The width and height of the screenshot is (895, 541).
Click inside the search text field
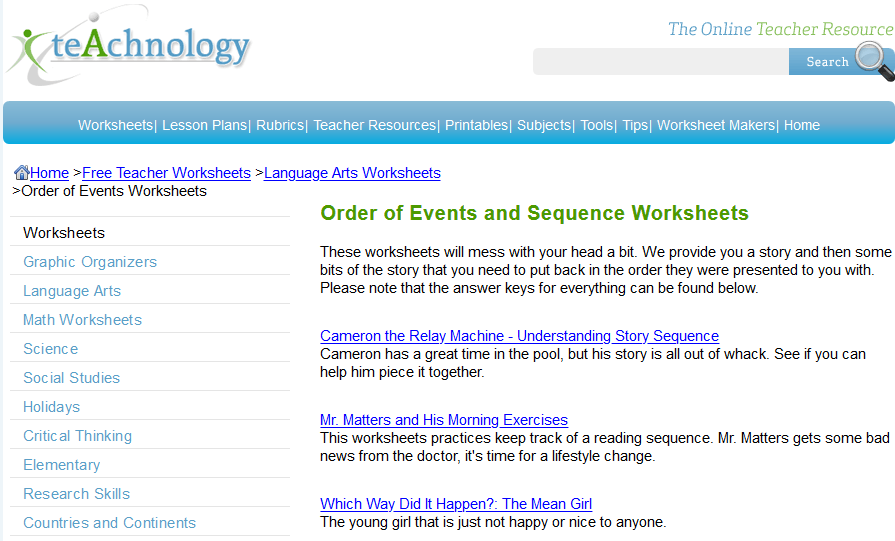pyautogui.click(x=660, y=62)
